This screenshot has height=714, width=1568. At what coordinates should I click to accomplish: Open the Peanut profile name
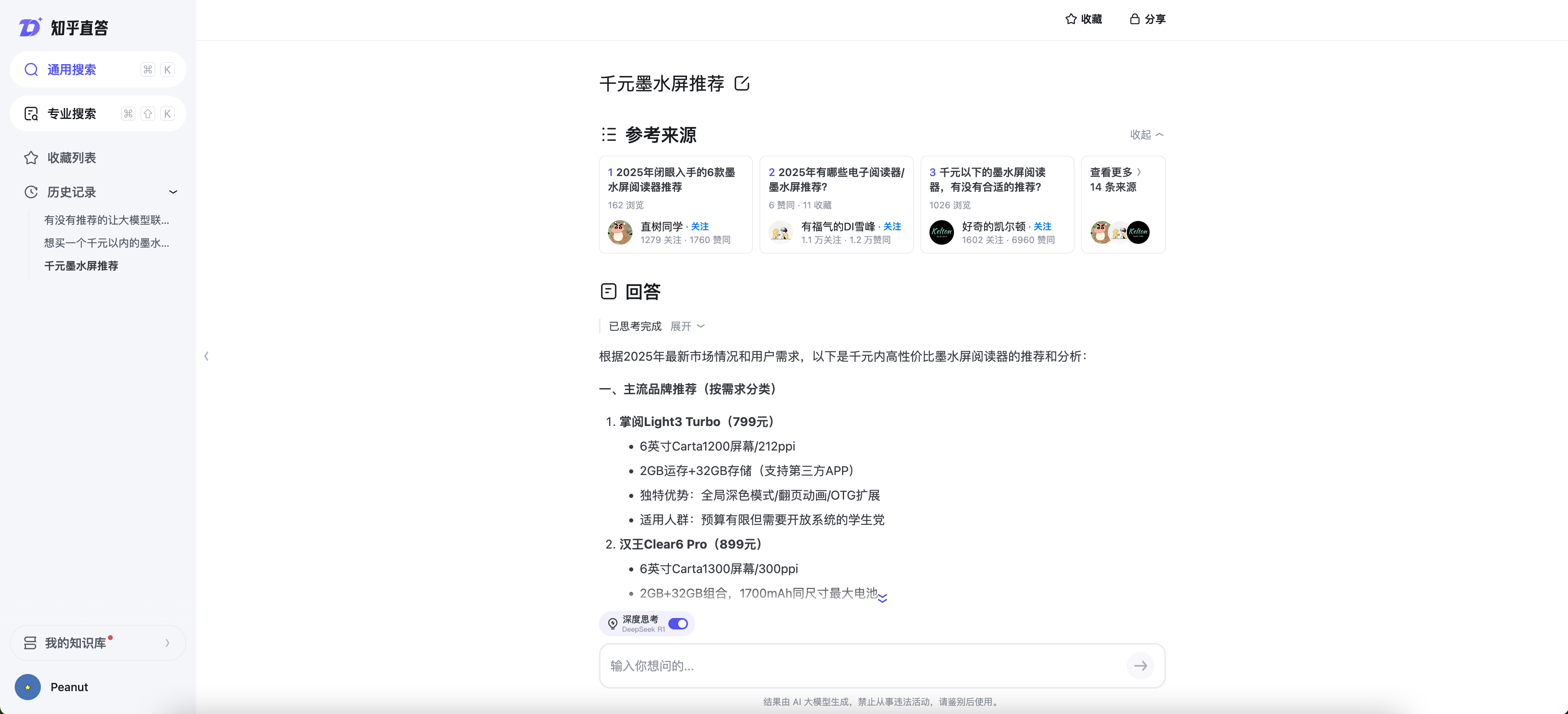click(x=69, y=687)
